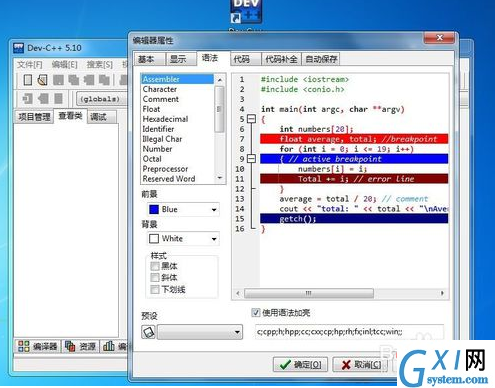Disable the 使用语法加亮 checkbox
This screenshot has height=388, width=495.
[255, 313]
